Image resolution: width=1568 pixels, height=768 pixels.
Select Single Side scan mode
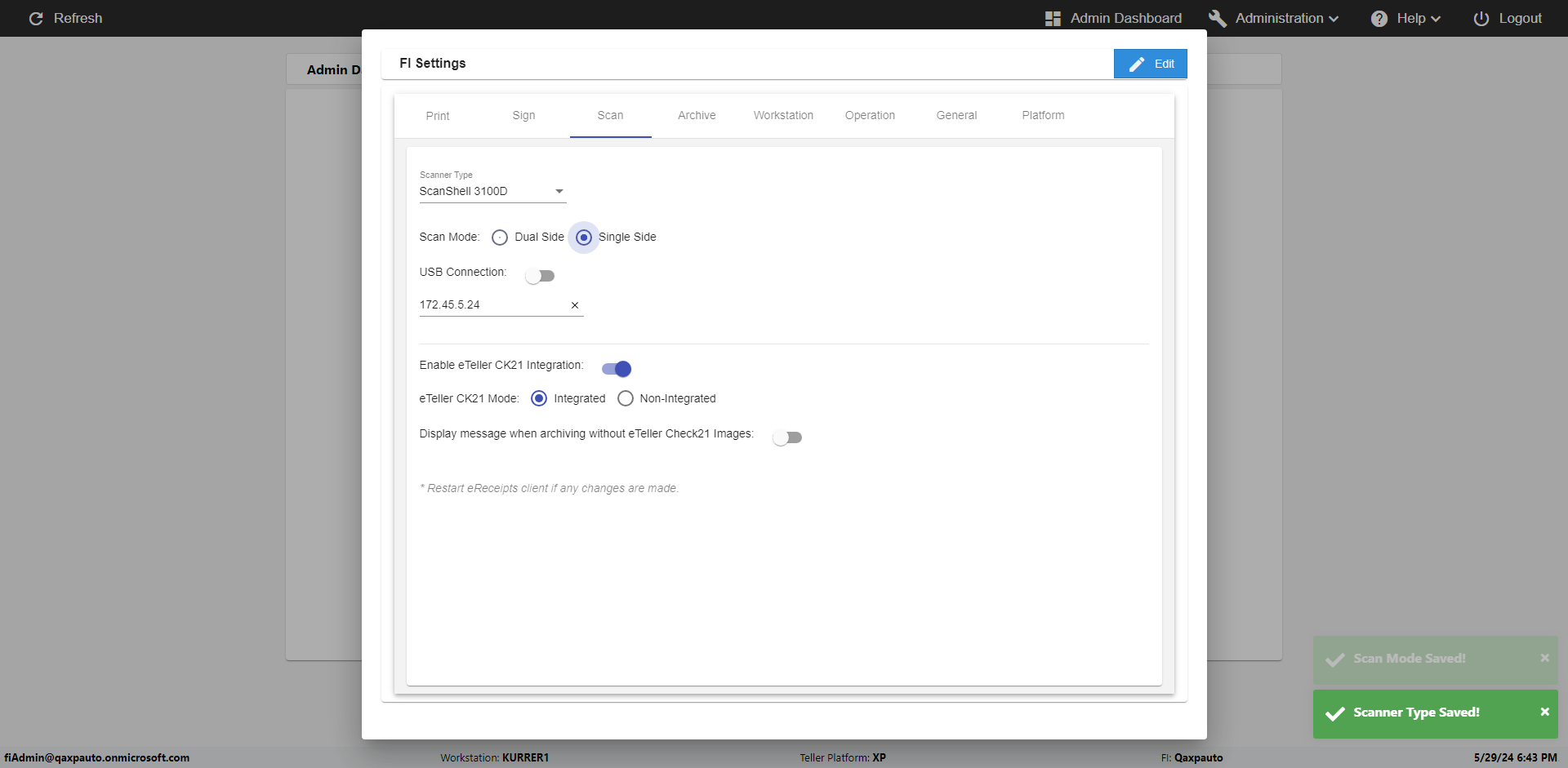coord(584,238)
